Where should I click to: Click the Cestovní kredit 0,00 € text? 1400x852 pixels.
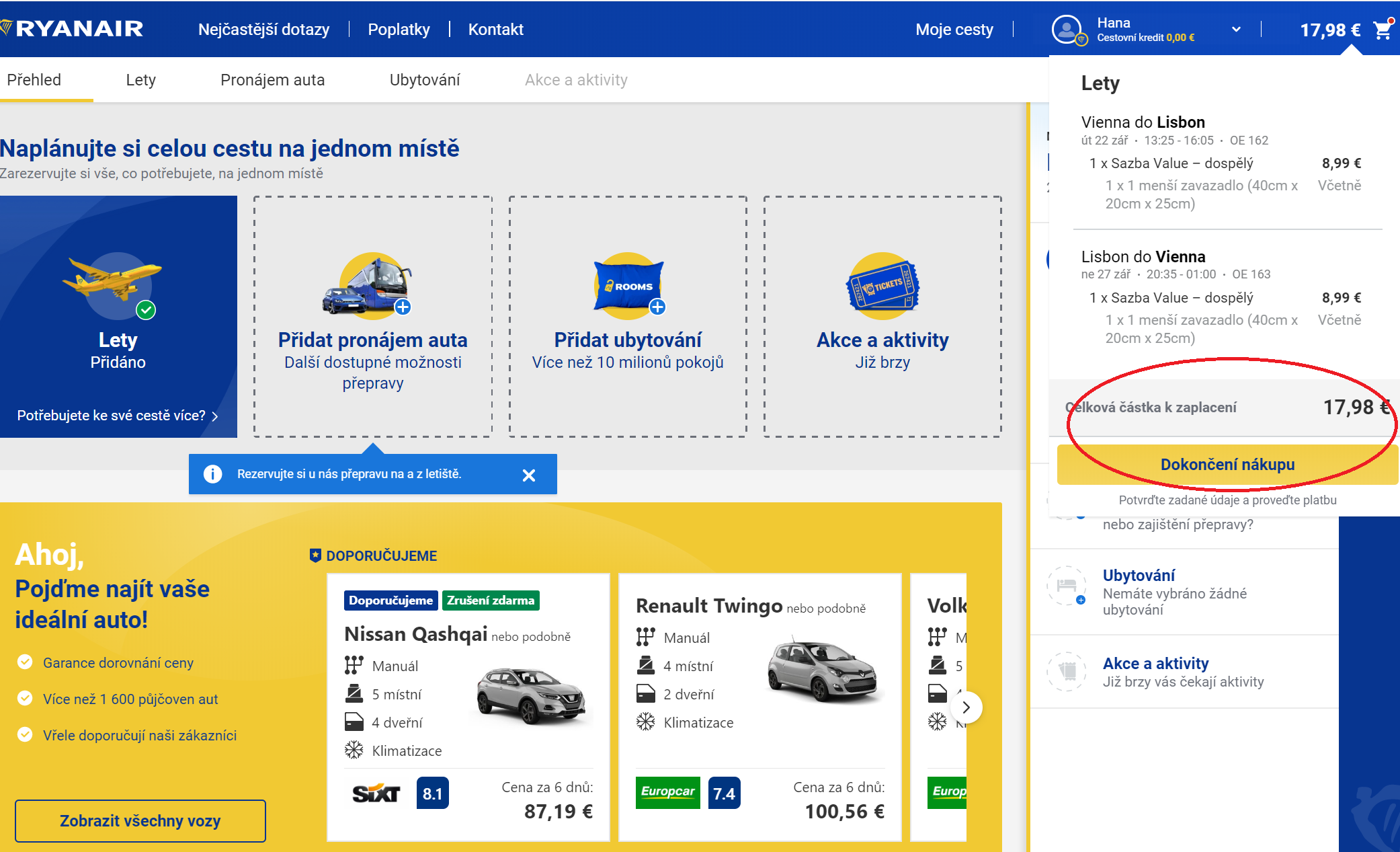[1145, 38]
